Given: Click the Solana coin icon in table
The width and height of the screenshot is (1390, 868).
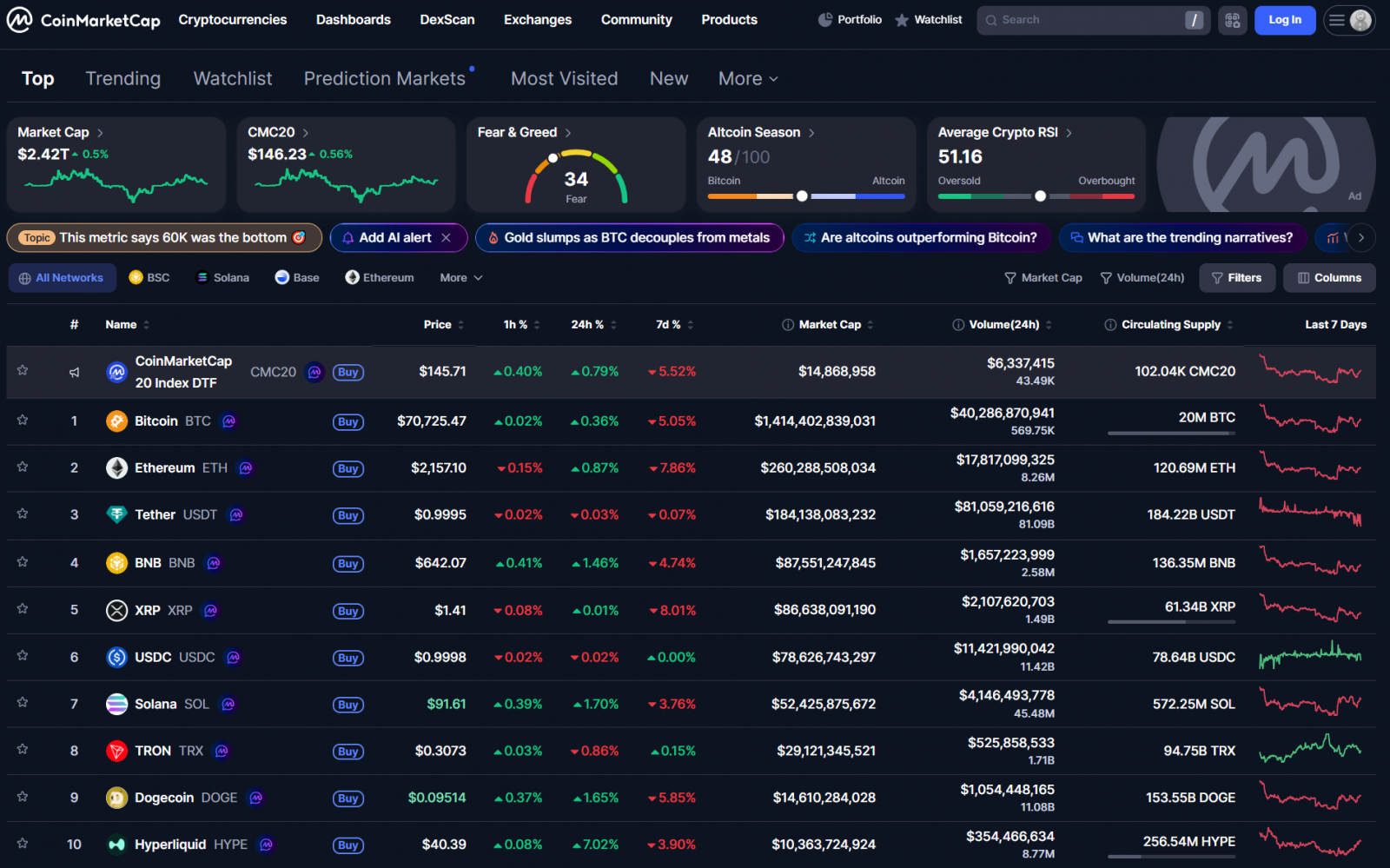Looking at the screenshot, I should pyautogui.click(x=116, y=705).
